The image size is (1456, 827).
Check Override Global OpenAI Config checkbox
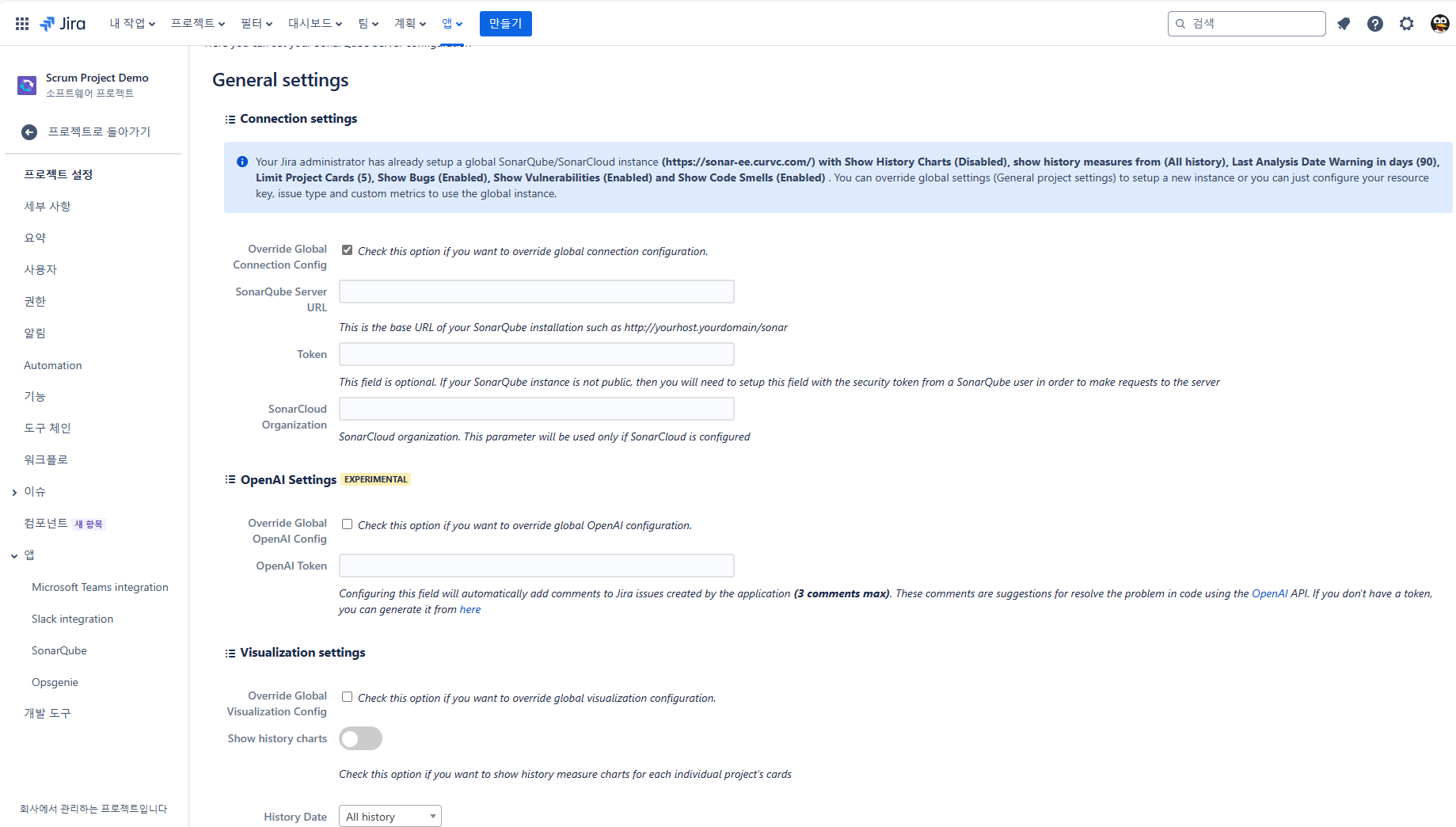pos(347,524)
